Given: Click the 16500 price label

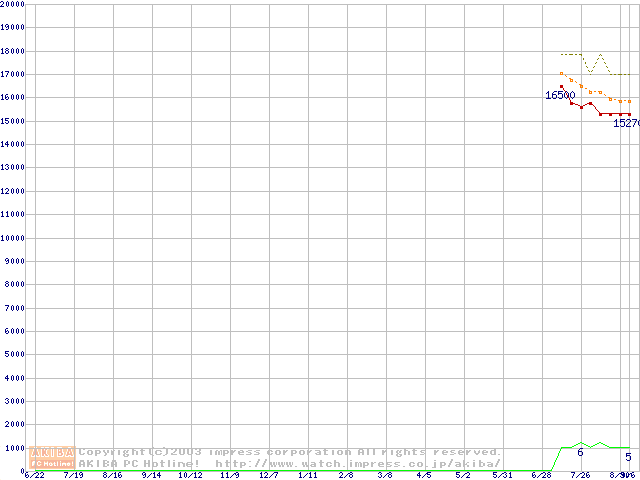Looking at the screenshot, I should [x=559, y=96].
